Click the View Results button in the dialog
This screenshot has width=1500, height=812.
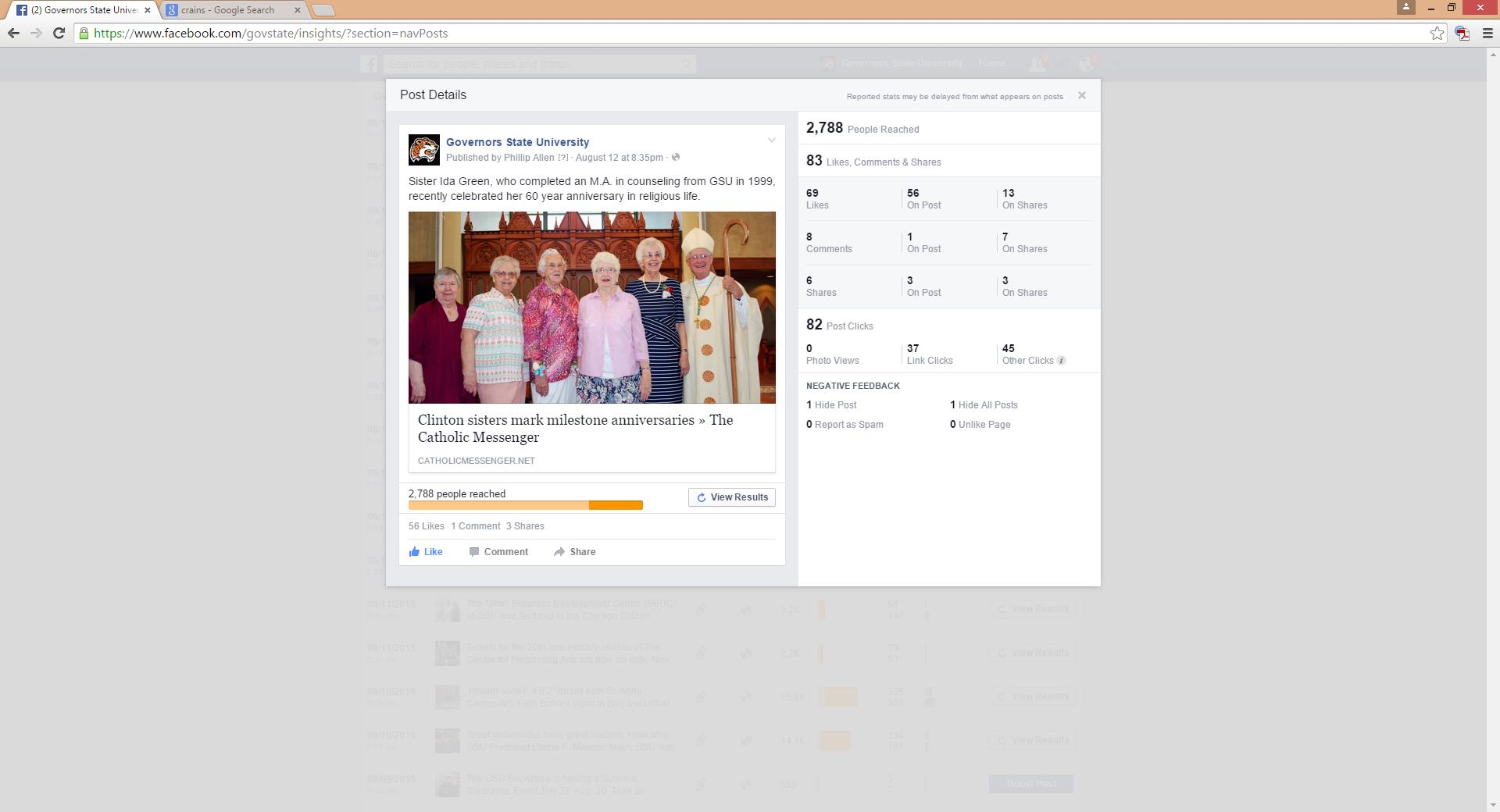tap(732, 497)
